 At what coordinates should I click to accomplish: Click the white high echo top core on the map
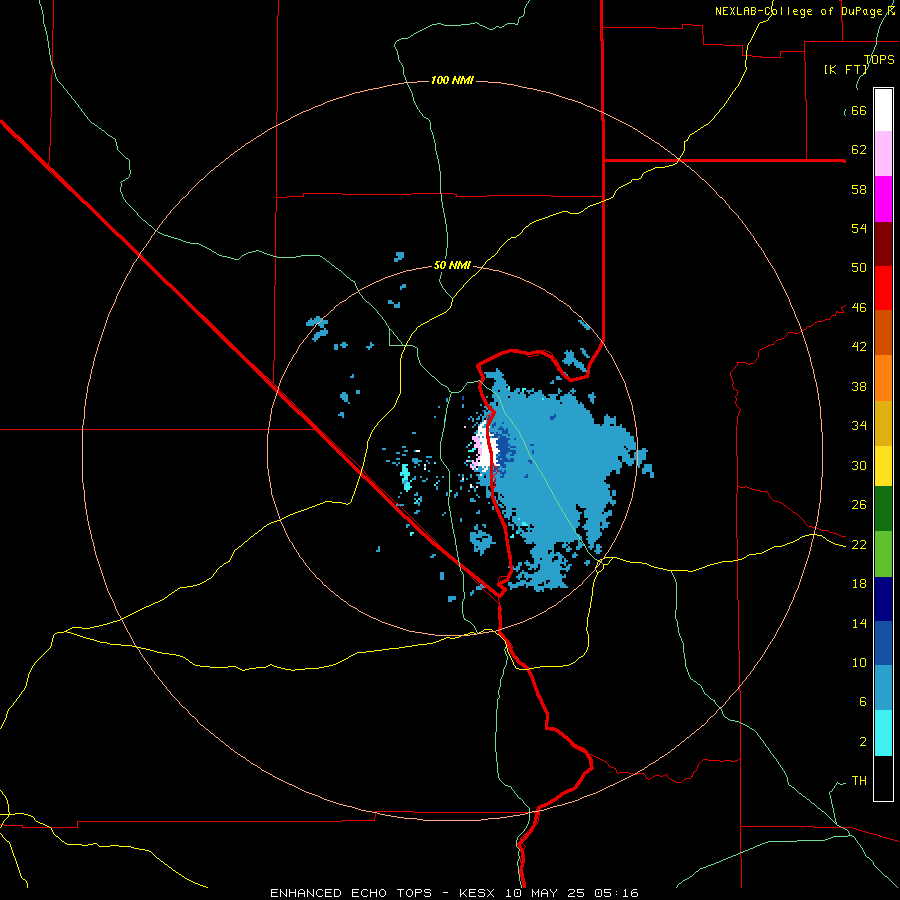(486, 449)
